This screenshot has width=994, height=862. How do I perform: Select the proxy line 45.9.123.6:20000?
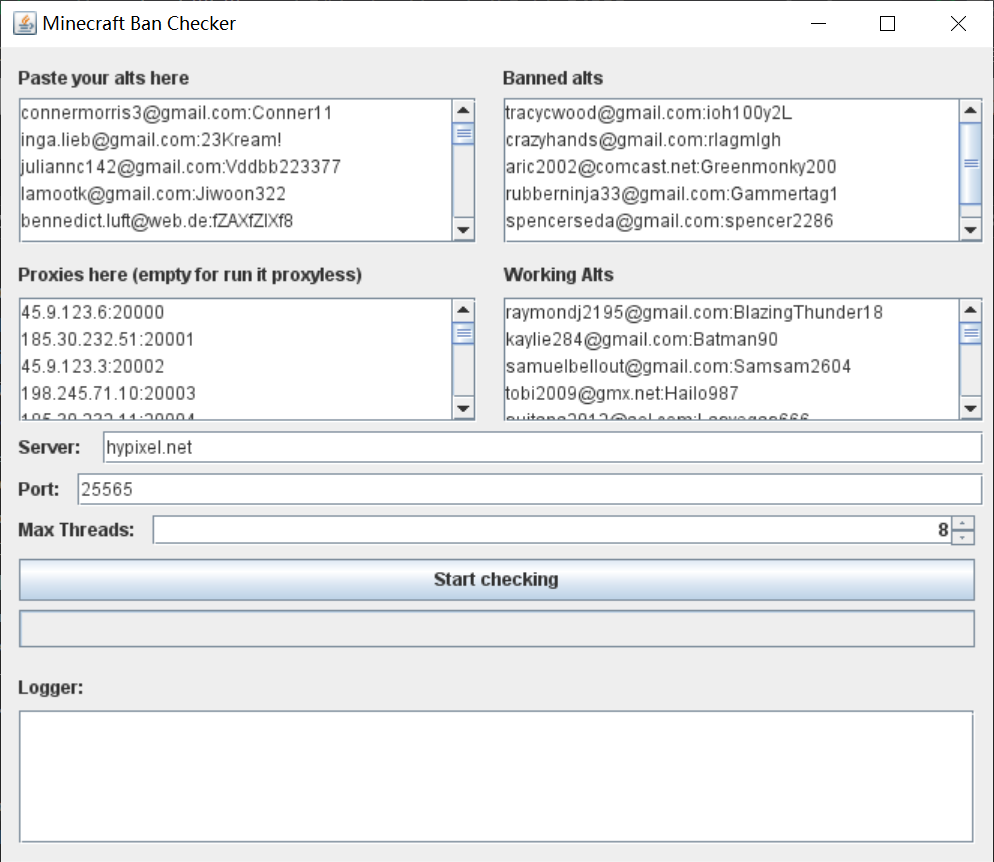93,313
